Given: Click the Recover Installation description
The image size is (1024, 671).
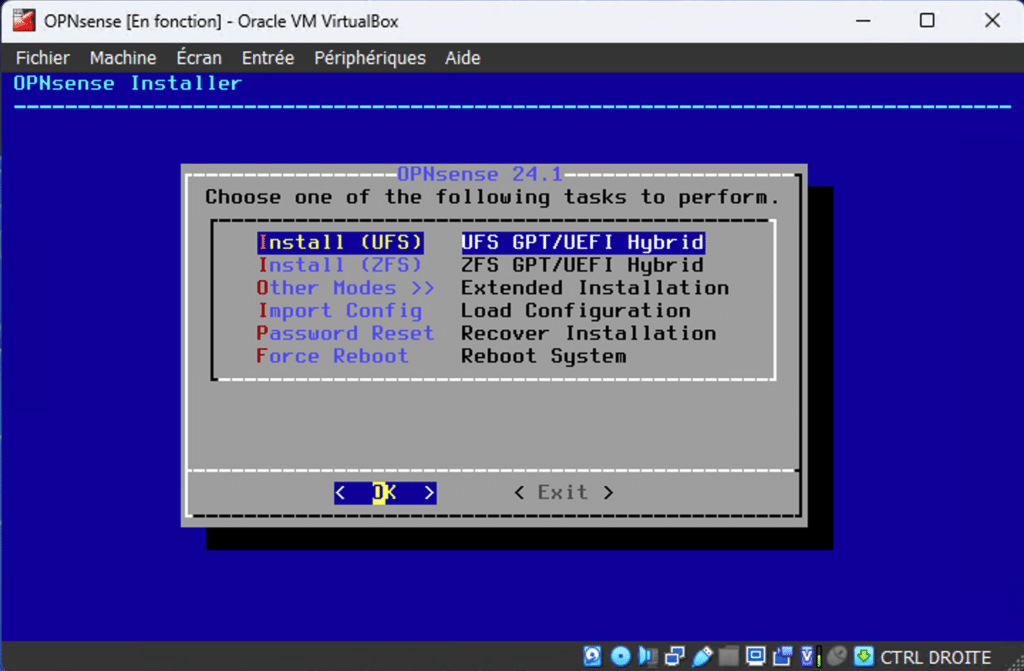Looking at the screenshot, I should click(588, 333).
